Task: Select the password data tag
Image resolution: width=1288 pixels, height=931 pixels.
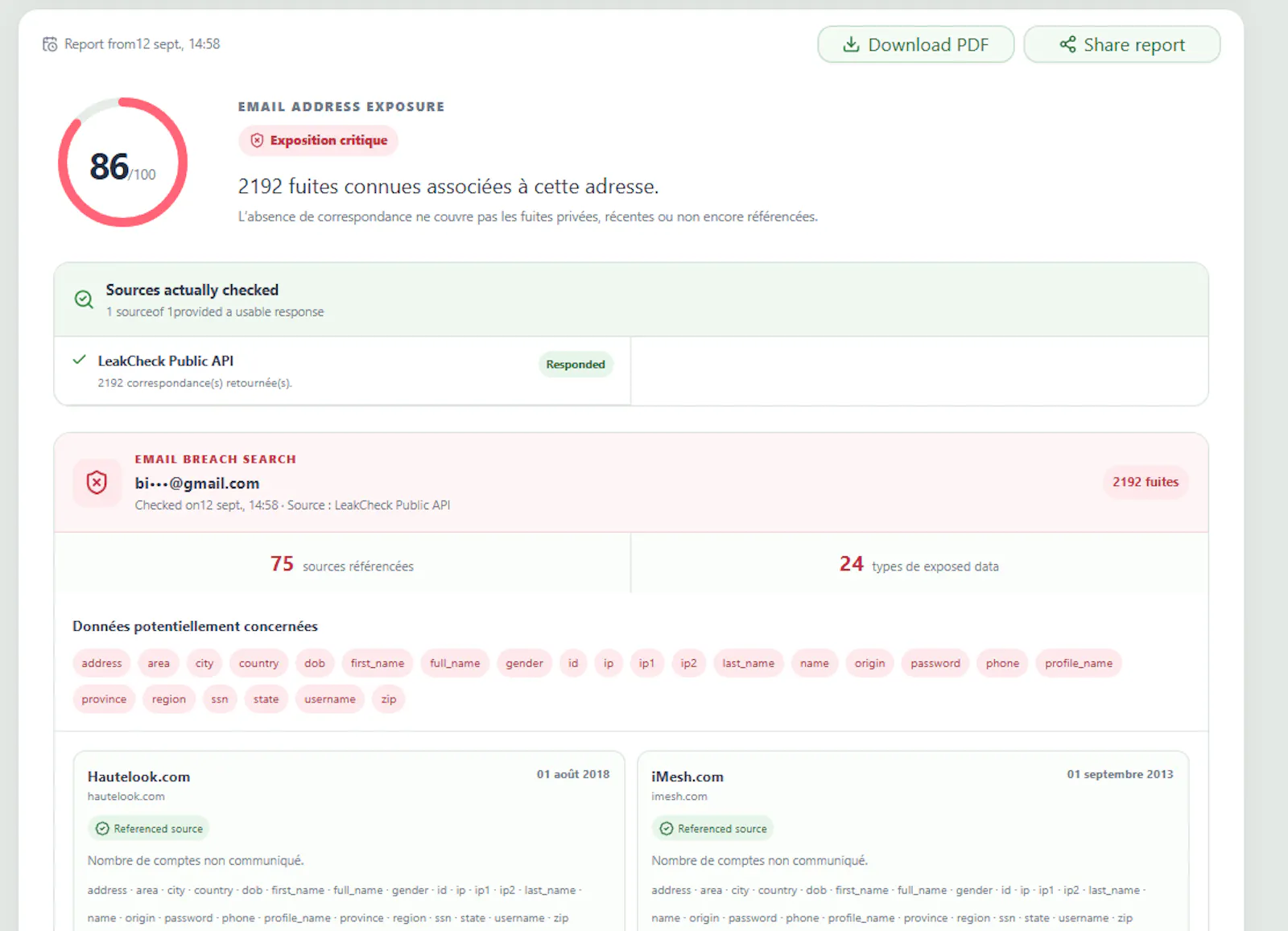Action: [935, 663]
